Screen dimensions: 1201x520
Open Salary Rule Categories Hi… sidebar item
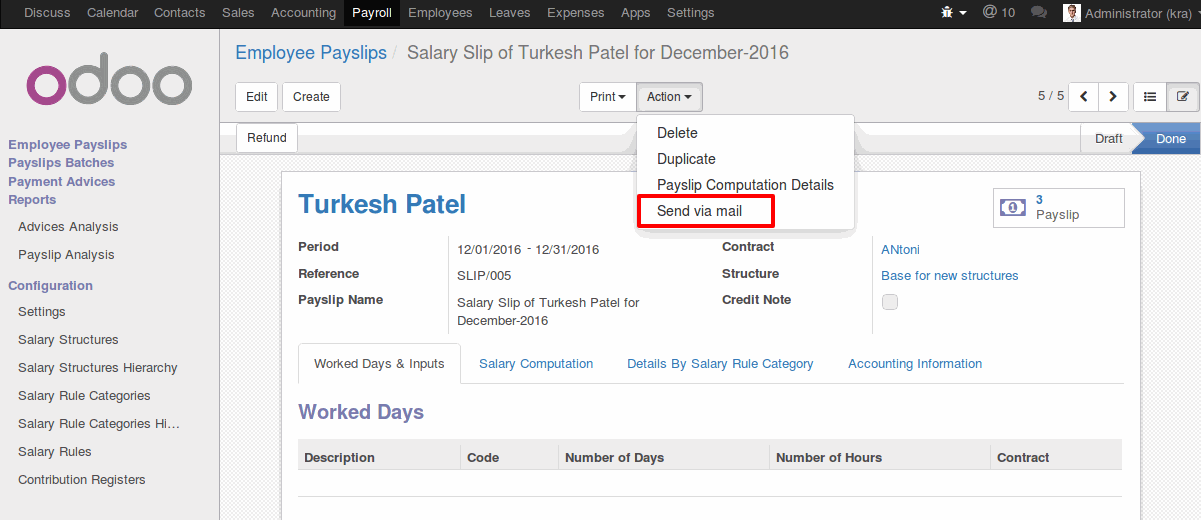(x=99, y=424)
